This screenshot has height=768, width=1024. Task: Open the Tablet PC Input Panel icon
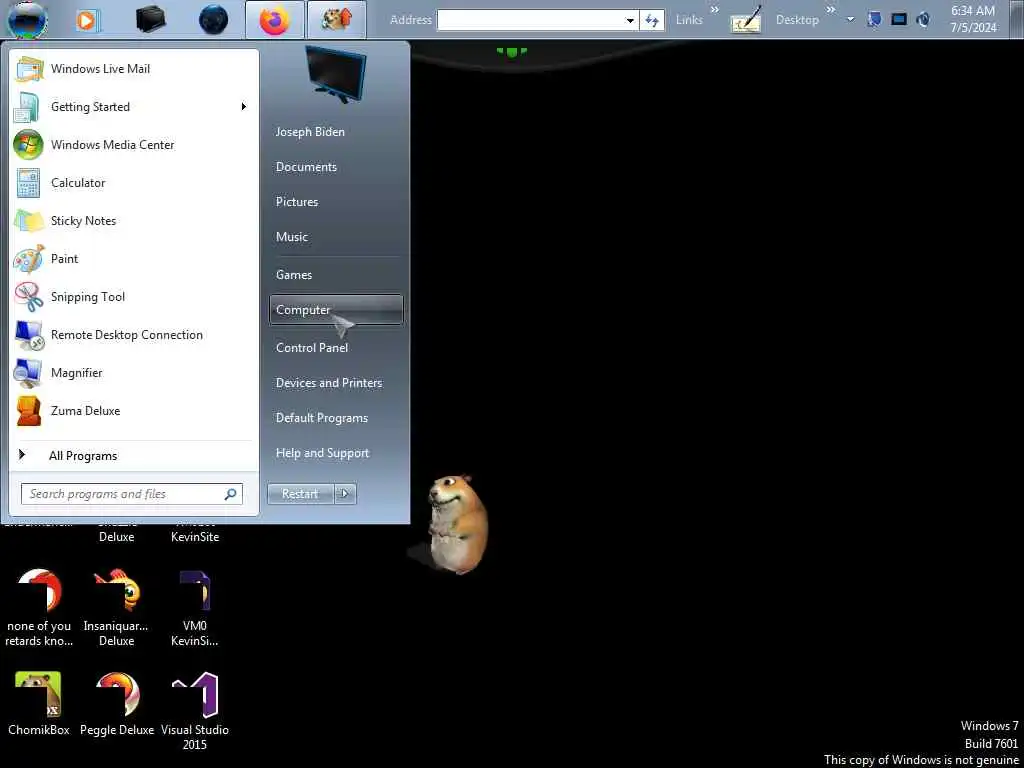click(746, 20)
